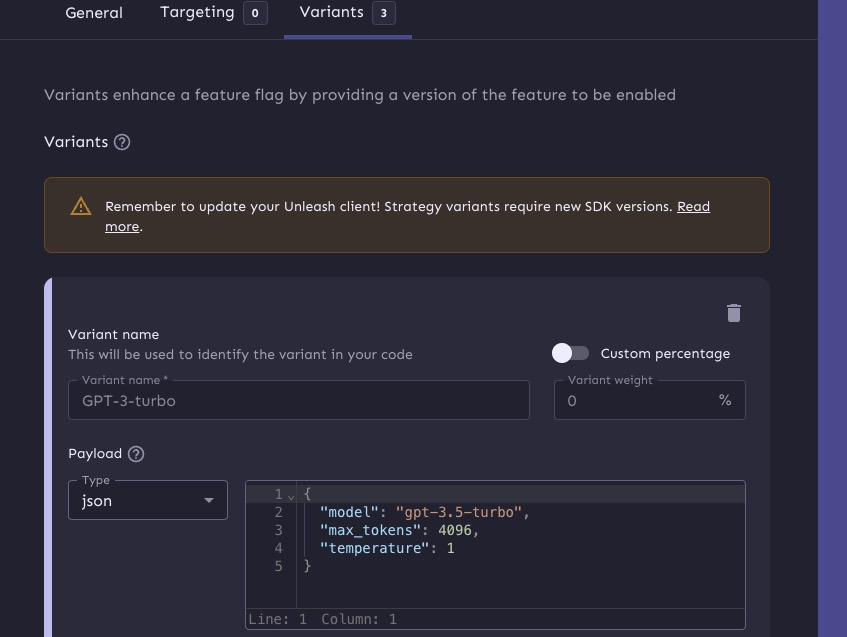Viewport: 847px width, 637px height.
Task: Enable the Custom percentage switch
Action: 571,353
